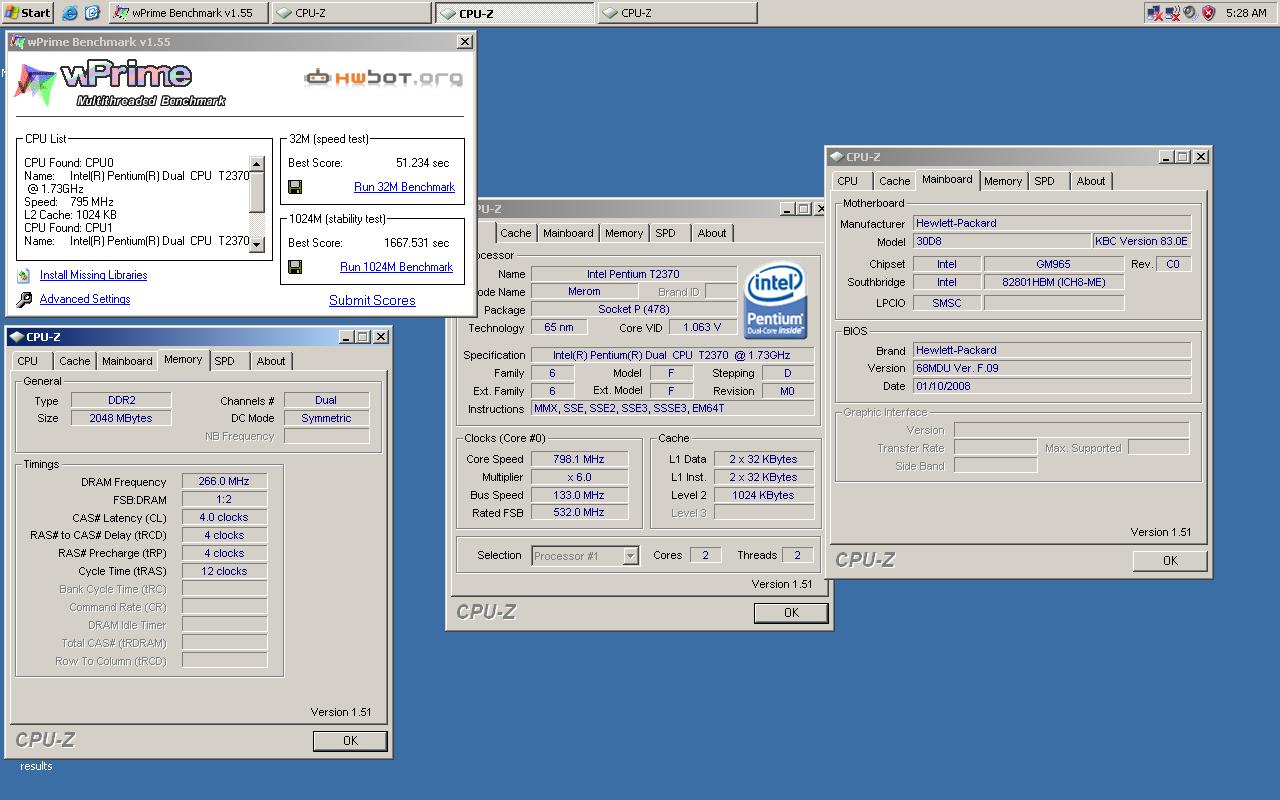Click Install Missing Libraries link
Screen dimensions: 1280x800
coord(93,275)
